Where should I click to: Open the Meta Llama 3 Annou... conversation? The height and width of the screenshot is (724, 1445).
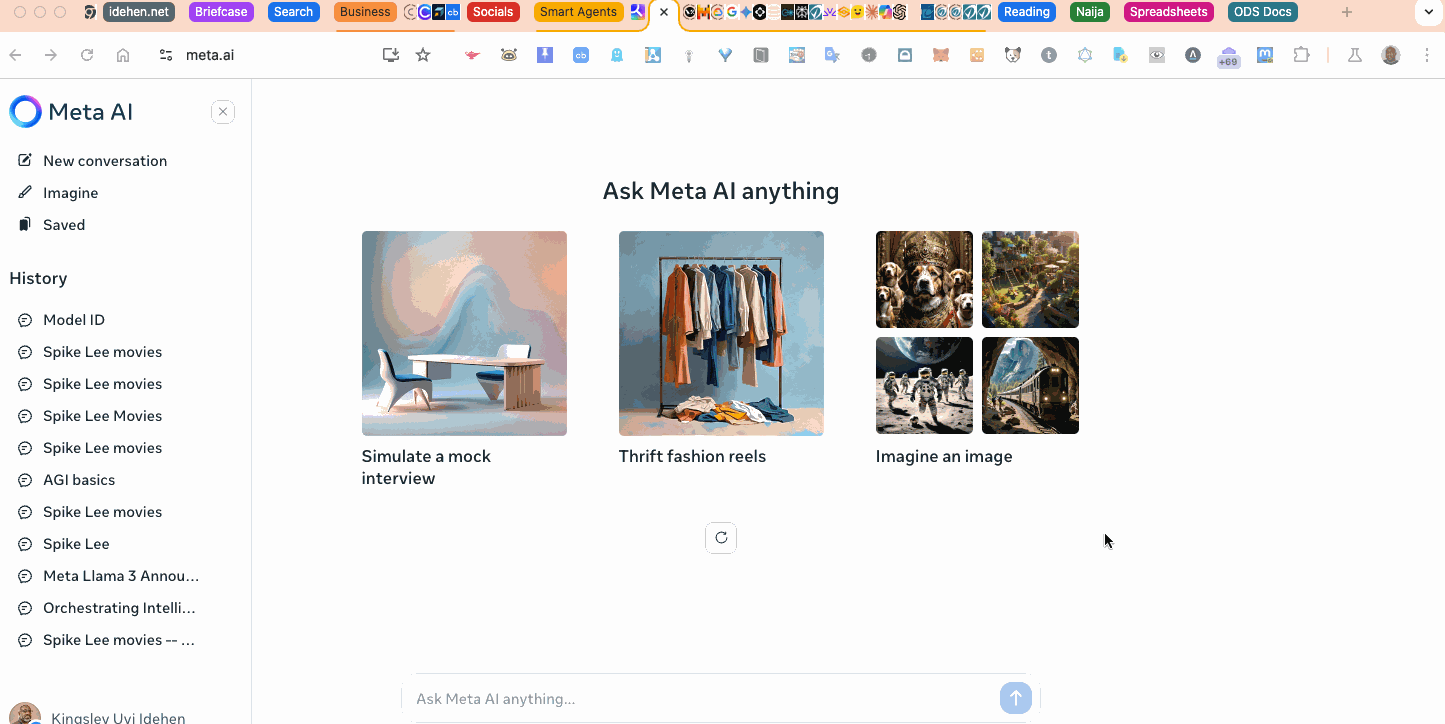tap(121, 576)
